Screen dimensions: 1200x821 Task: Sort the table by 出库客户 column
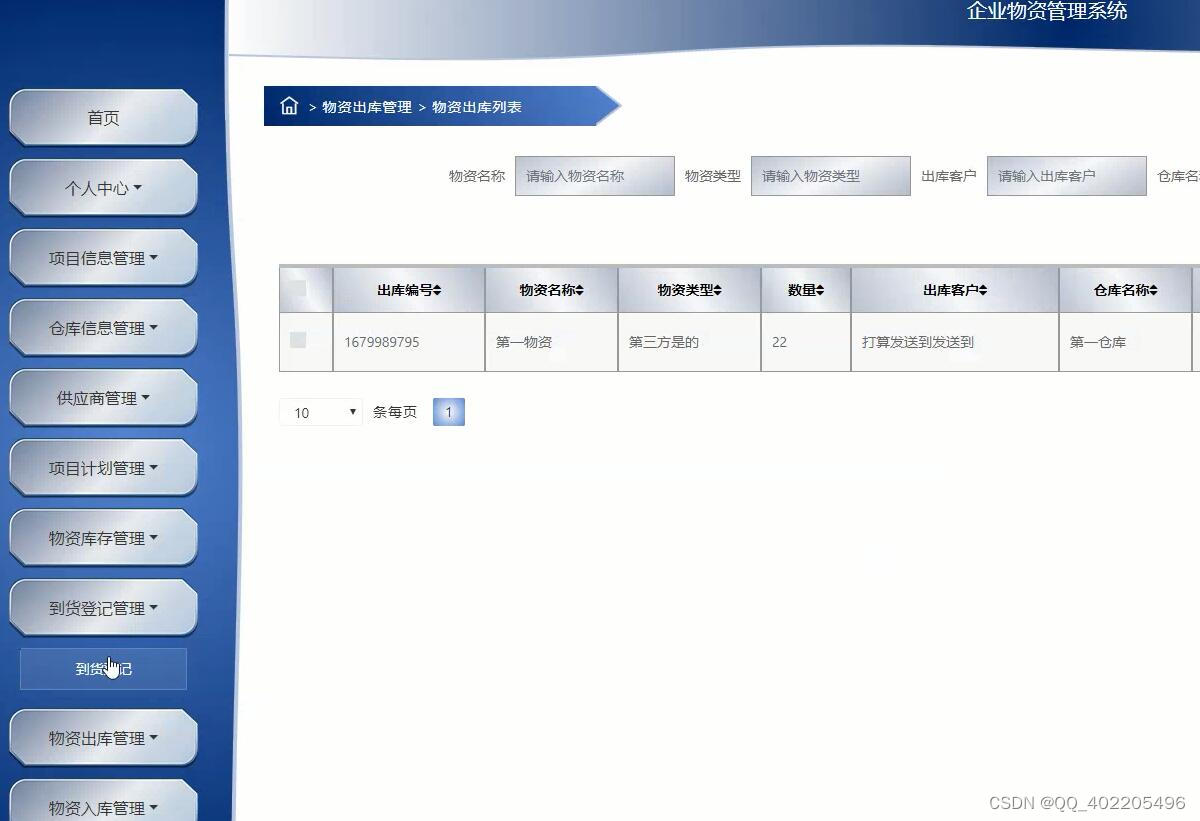953,289
